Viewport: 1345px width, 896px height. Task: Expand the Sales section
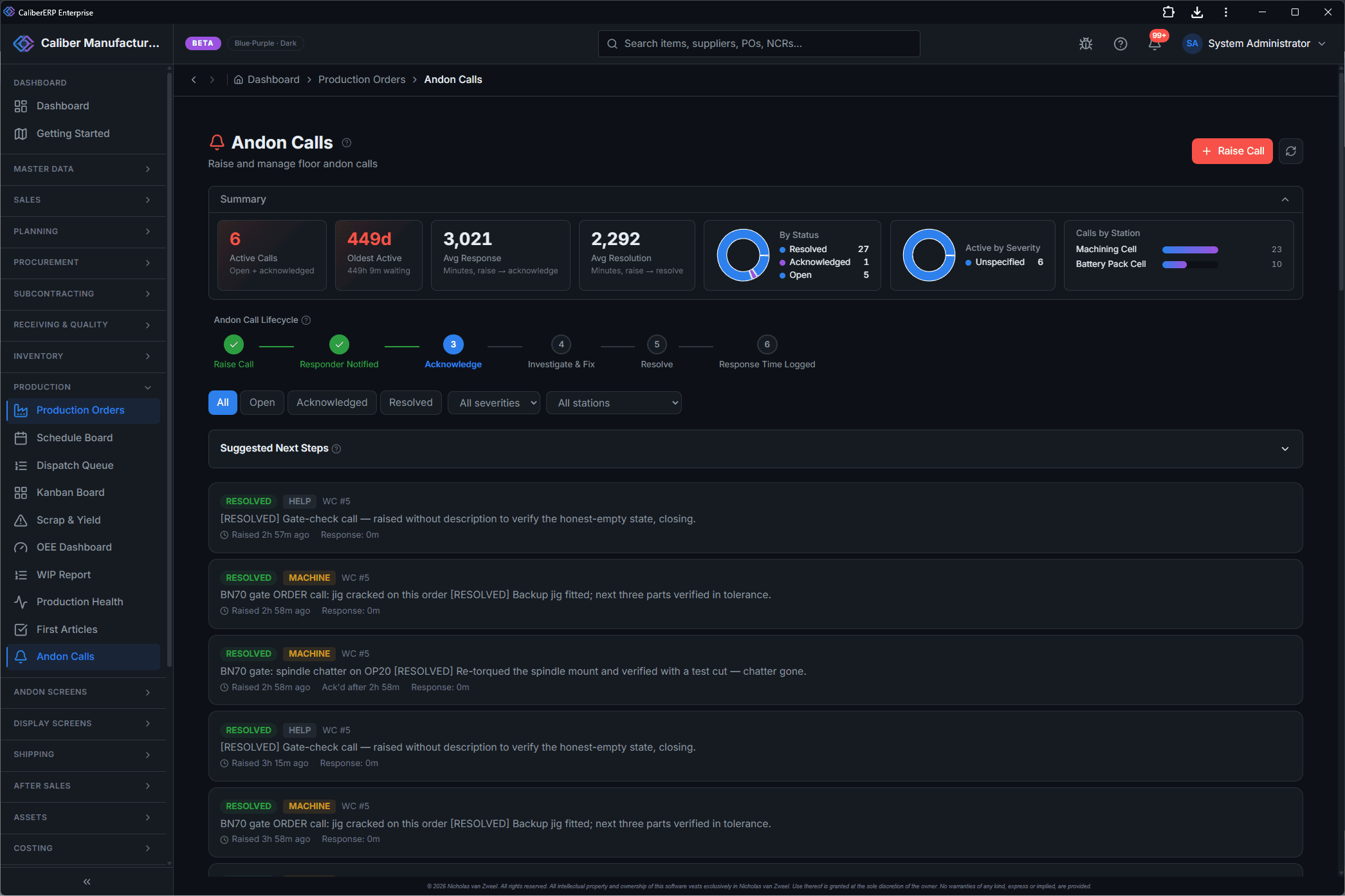[83, 200]
